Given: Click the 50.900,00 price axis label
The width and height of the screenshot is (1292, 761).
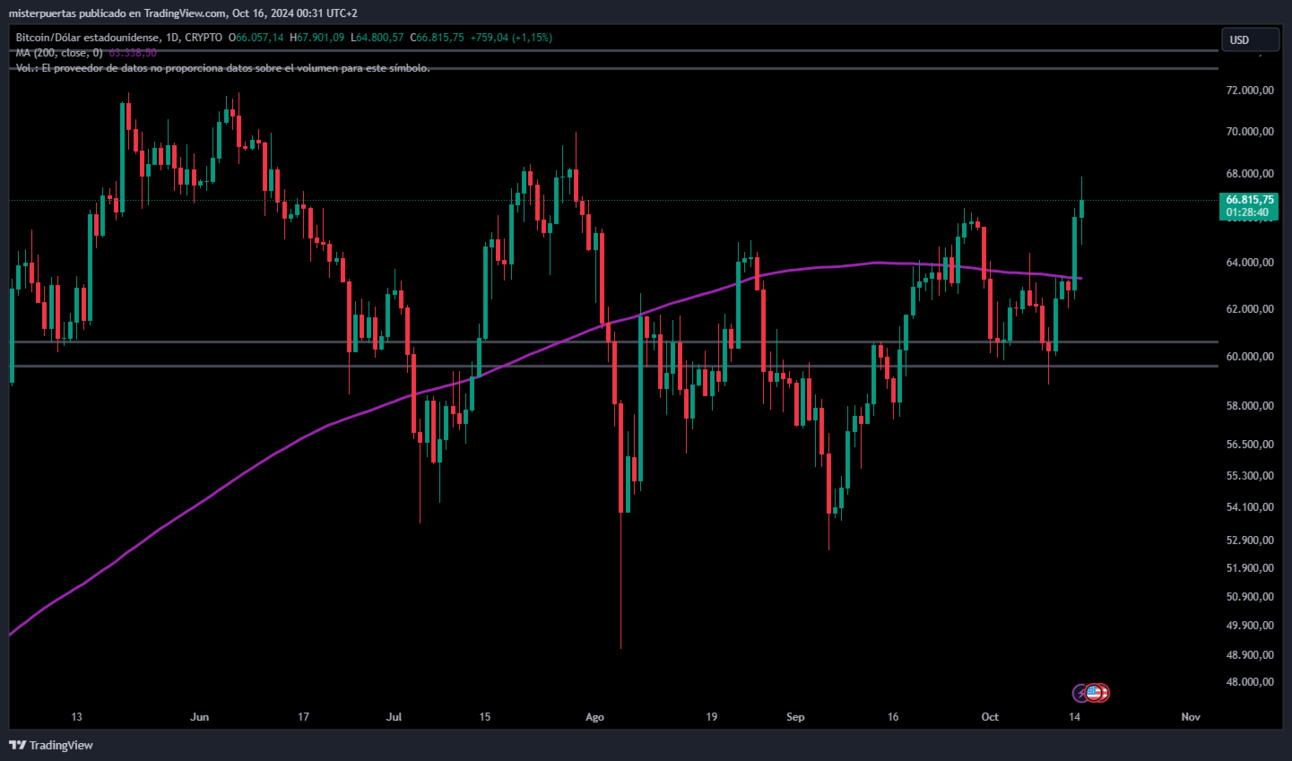Looking at the screenshot, I should (1250, 597).
